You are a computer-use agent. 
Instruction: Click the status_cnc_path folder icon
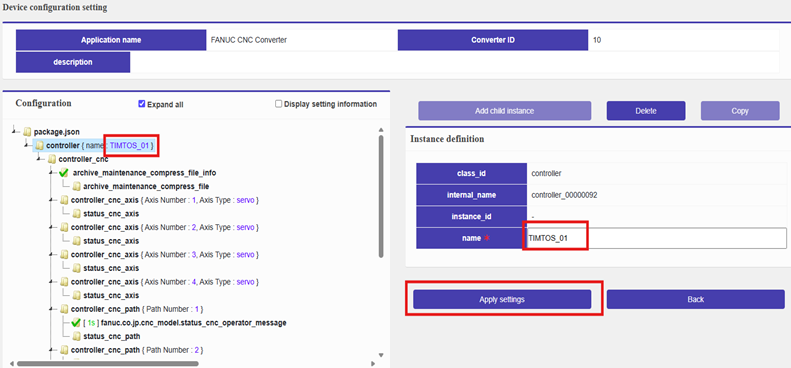coord(76,336)
